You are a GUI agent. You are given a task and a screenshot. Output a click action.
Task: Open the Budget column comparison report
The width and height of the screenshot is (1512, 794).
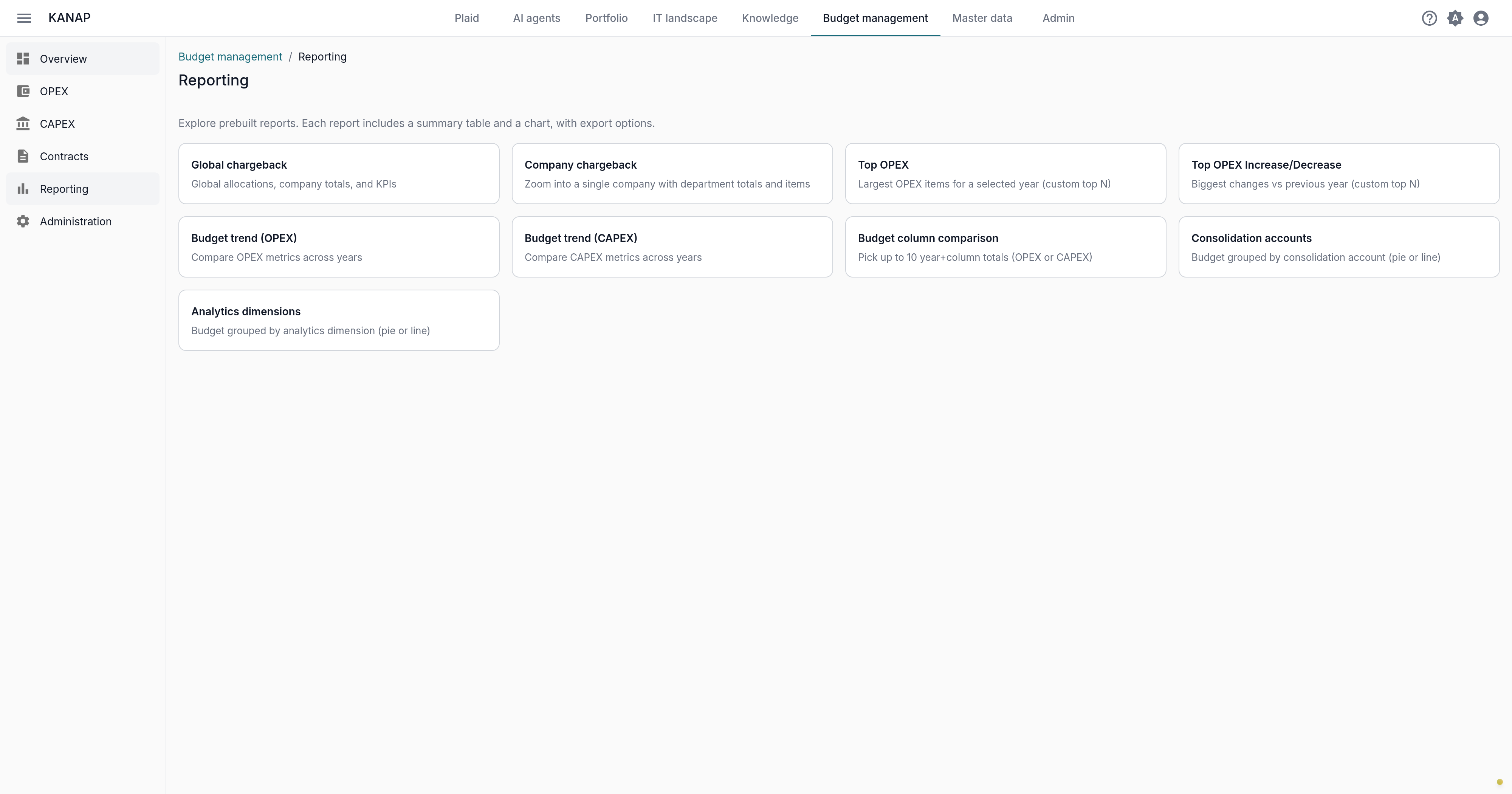[x=1005, y=247]
